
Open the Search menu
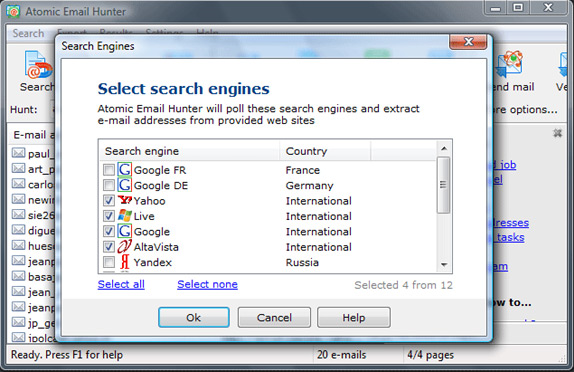[x=28, y=33]
